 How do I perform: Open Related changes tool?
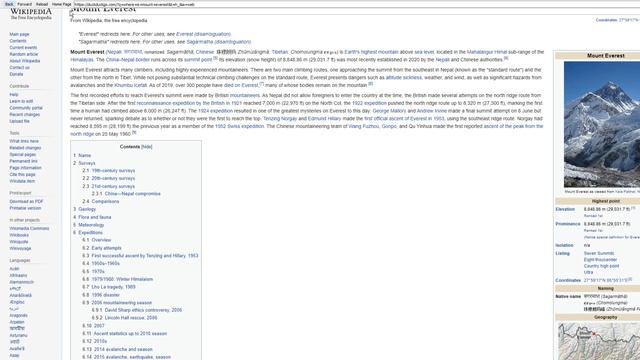point(25,148)
